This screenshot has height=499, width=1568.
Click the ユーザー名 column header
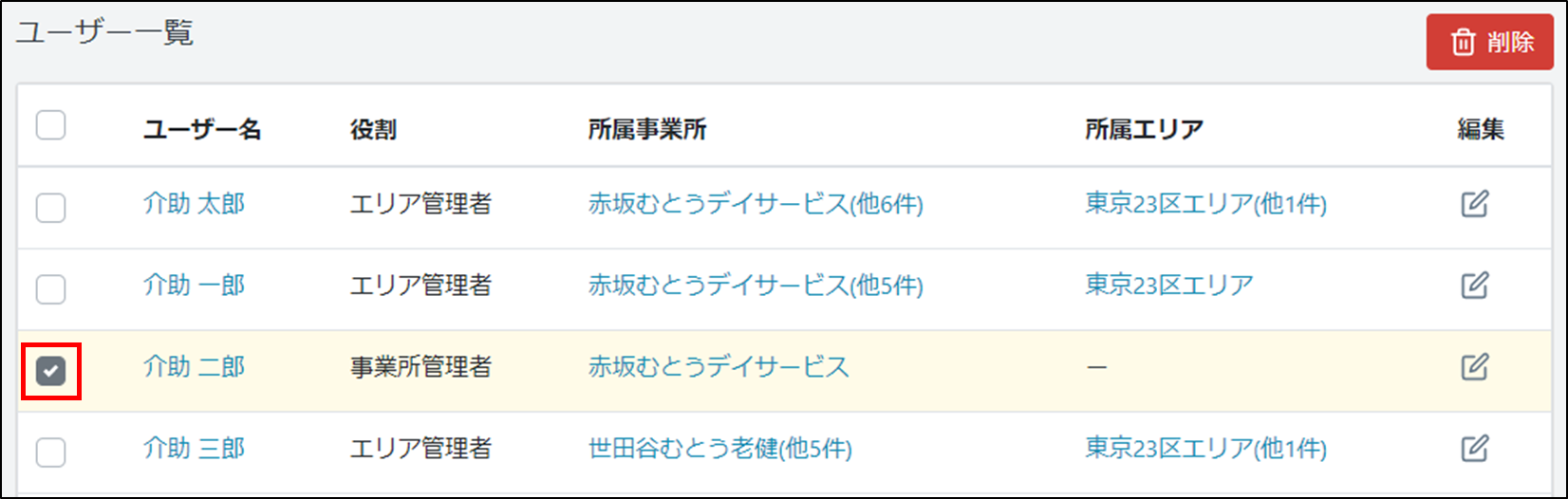coord(202,130)
